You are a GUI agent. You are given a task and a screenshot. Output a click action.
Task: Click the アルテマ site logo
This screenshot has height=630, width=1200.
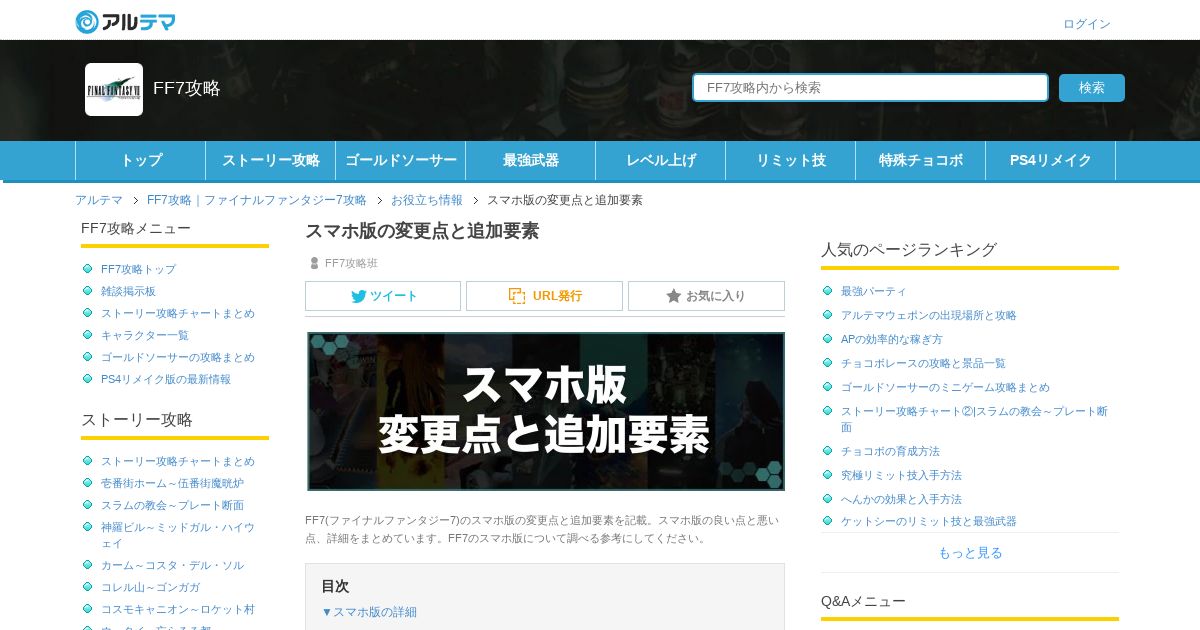125,21
